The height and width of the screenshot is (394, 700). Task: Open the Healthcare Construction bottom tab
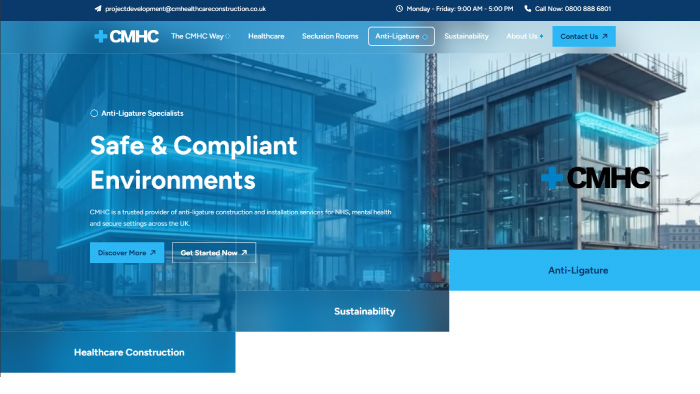[118, 352]
